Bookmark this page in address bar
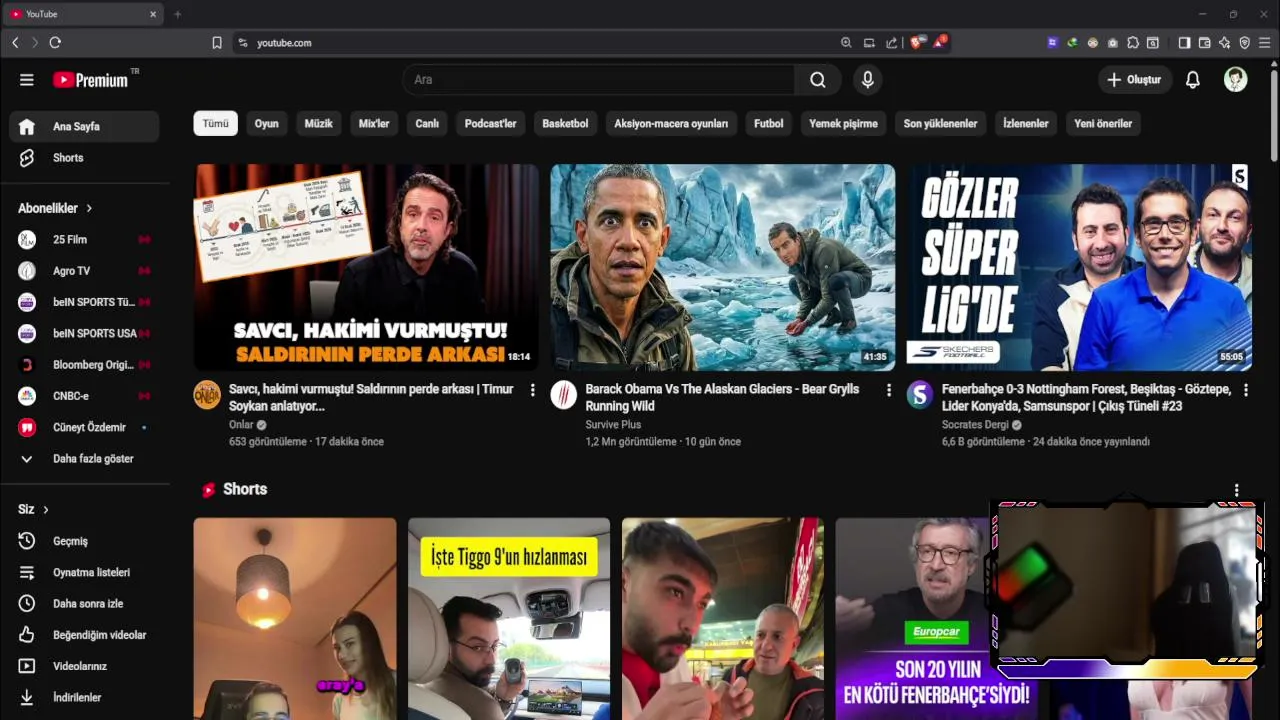The width and height of the screenshot is (1280, 720). pos(217,43)
